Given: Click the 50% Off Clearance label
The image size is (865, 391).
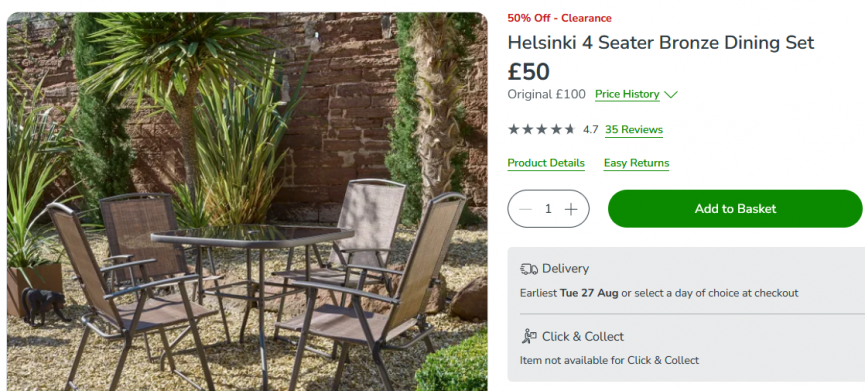Looking at the screenshot, I should click(x=559, y=18).
